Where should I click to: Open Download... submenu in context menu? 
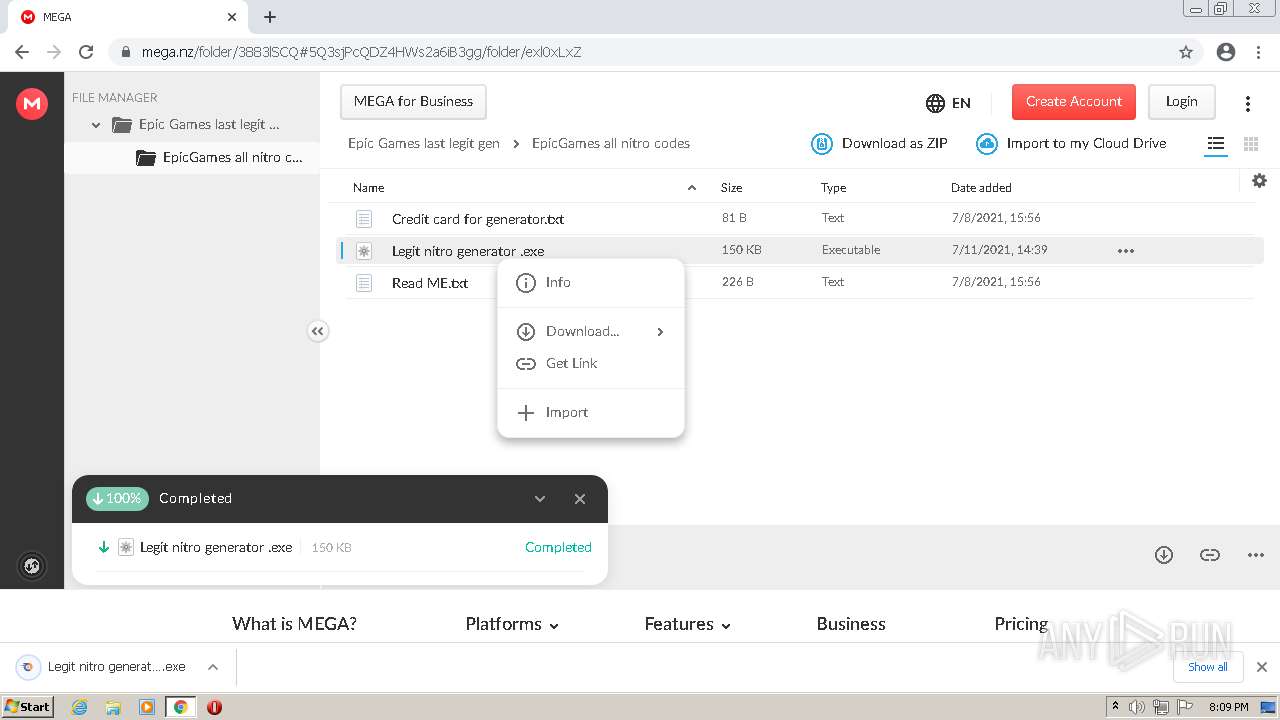[590, 332]
